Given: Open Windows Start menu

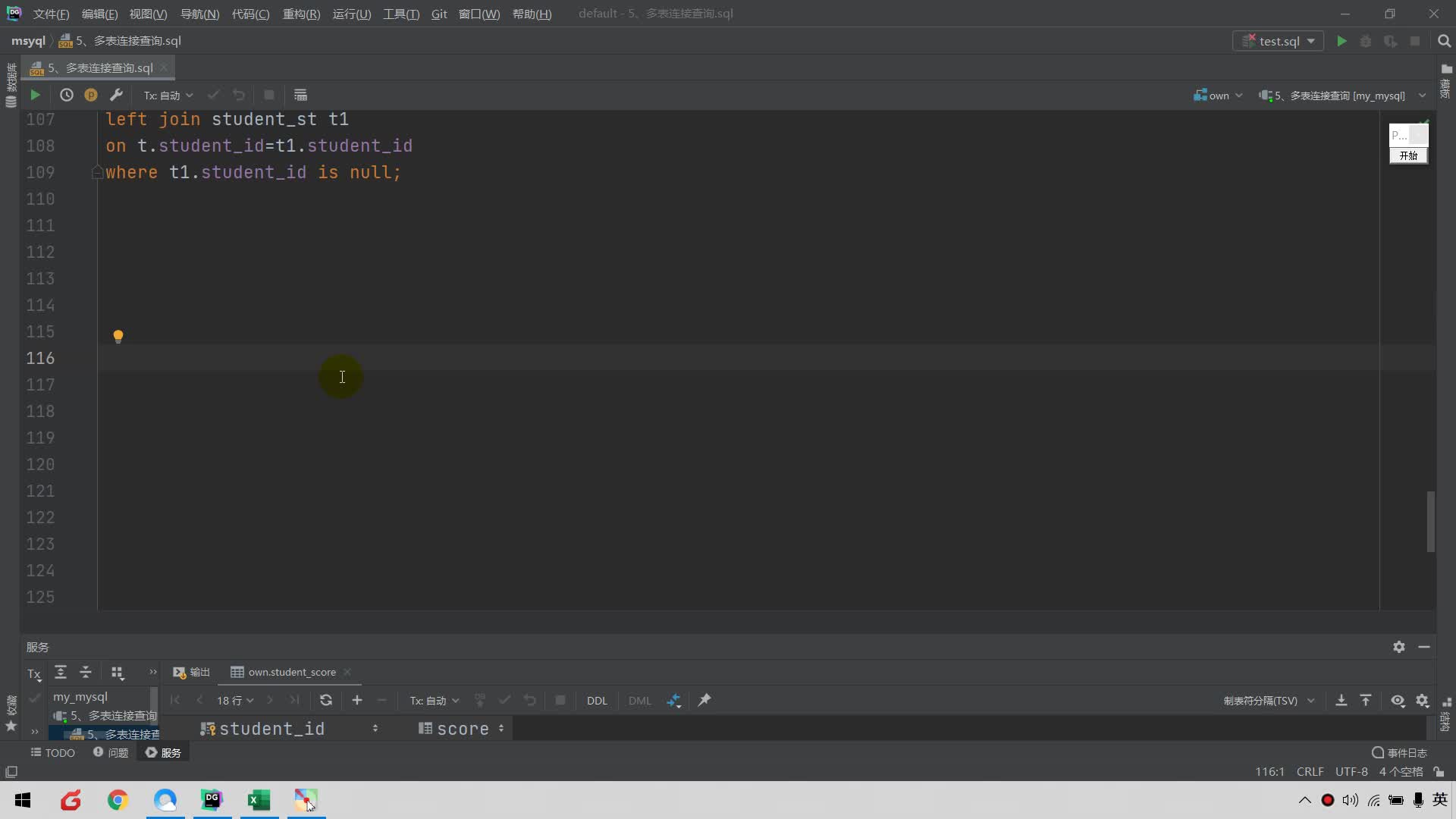Looking at the screenshot, I should tap(23, 799).
